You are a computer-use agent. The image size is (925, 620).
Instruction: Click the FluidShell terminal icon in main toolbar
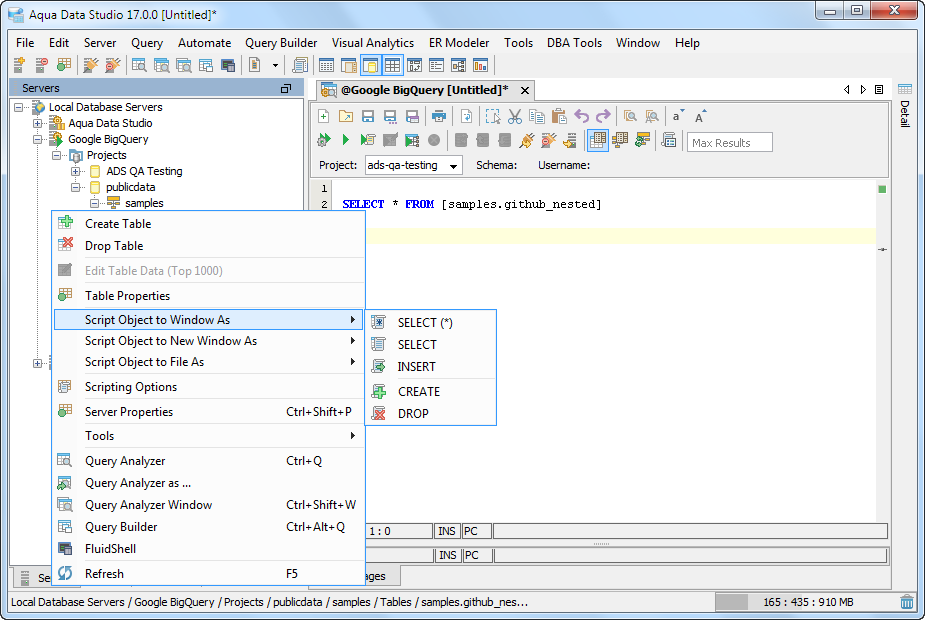[228, 65]
